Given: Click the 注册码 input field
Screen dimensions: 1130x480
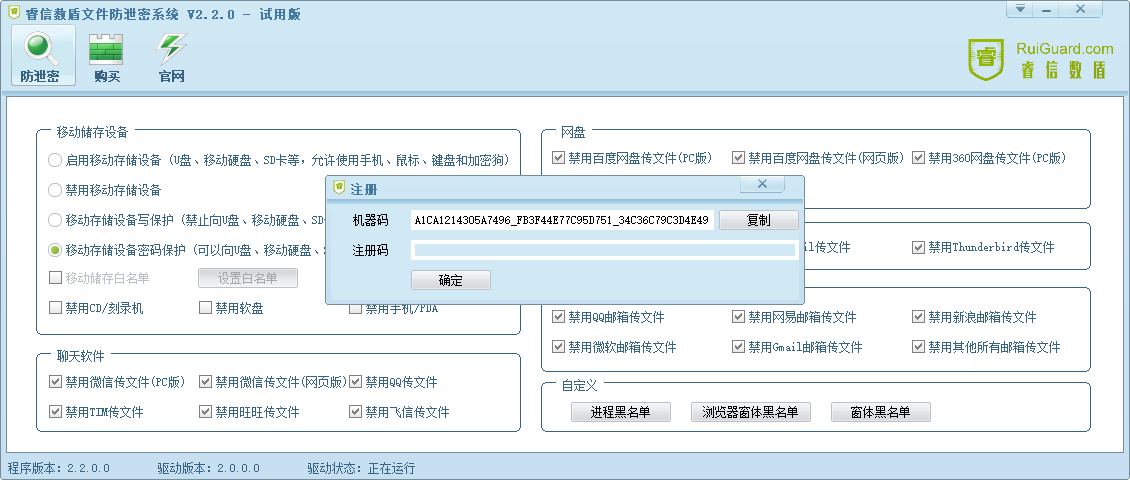Looking at the screenshot, I should click(x=605, y=250).
